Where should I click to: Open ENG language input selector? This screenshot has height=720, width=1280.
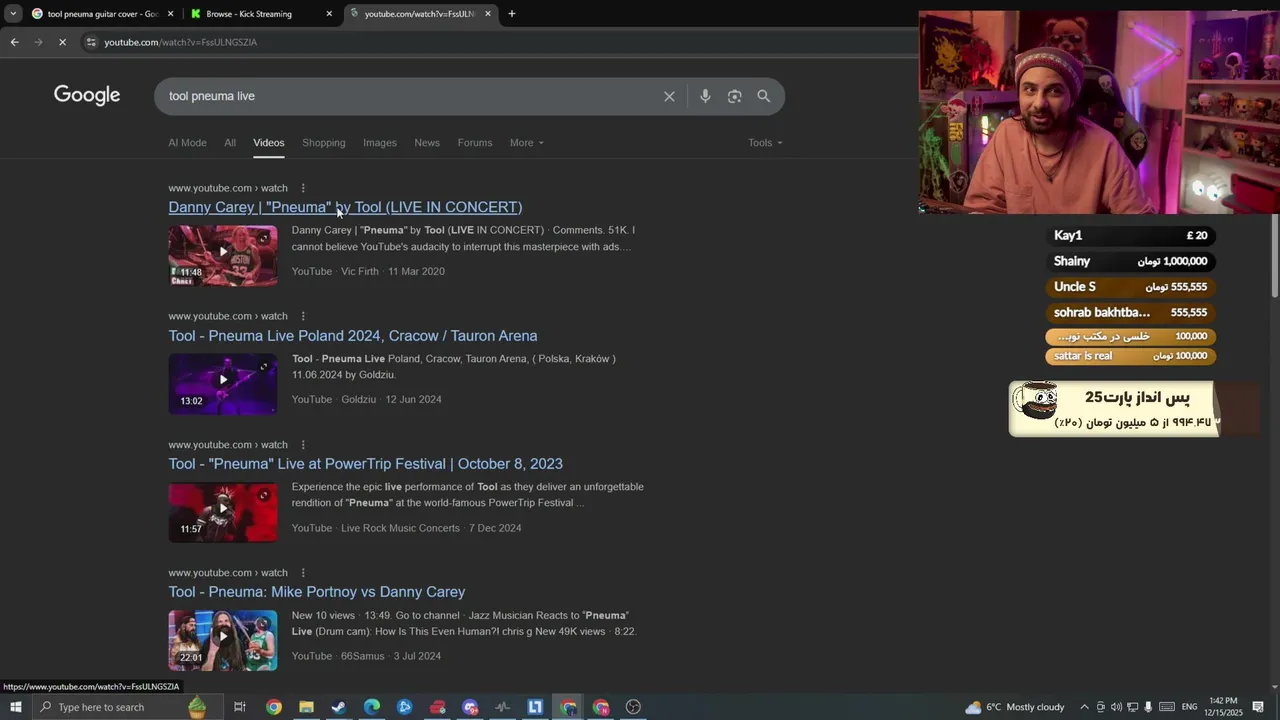click(1190, 707)
